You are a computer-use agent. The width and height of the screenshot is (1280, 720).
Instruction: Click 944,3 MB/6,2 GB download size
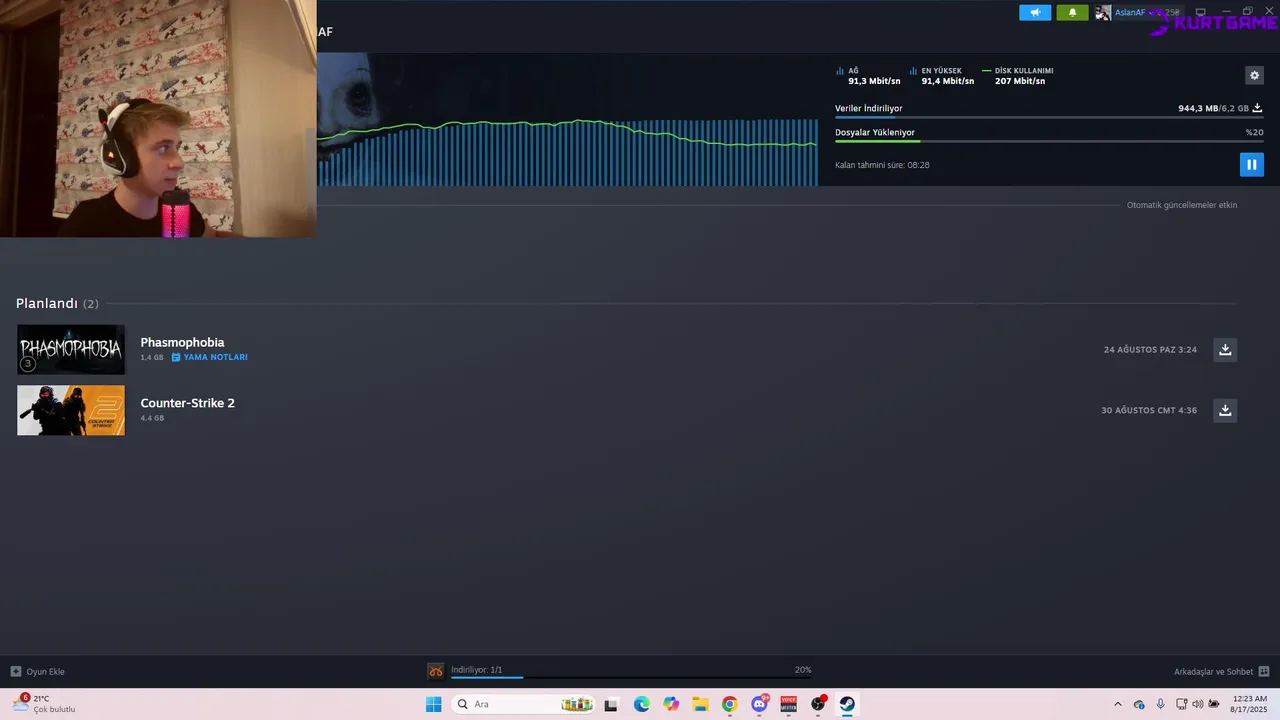click(x=1213, y=108)
